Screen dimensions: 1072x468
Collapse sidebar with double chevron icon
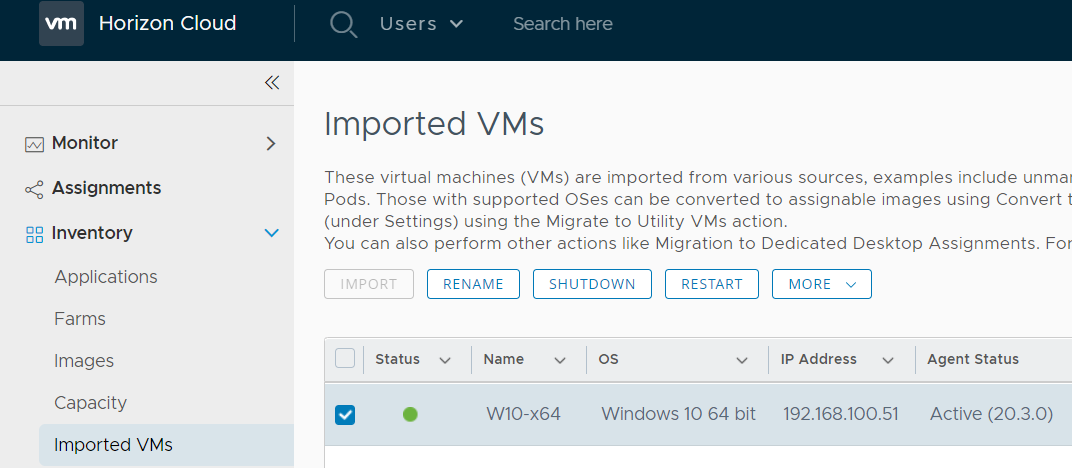(x=271, y=83)
